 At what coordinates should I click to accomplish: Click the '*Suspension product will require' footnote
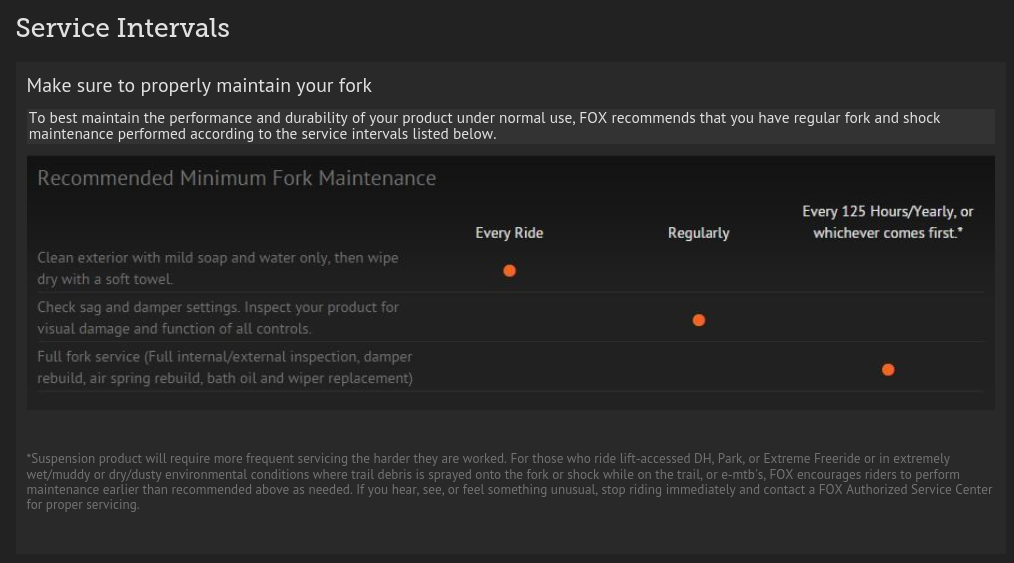(x=509, y=482)
